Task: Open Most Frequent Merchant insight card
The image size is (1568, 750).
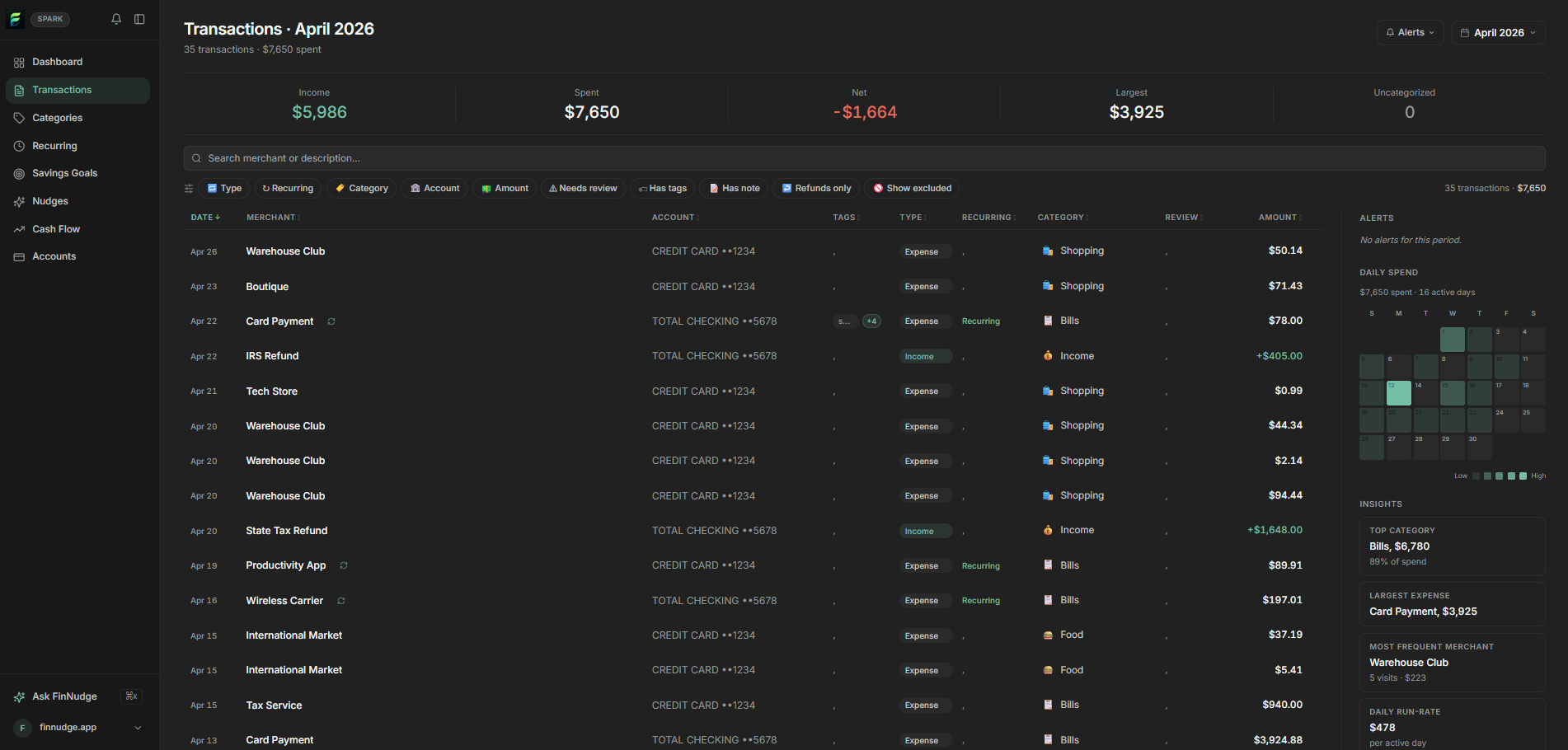Action: point(1452,663)
